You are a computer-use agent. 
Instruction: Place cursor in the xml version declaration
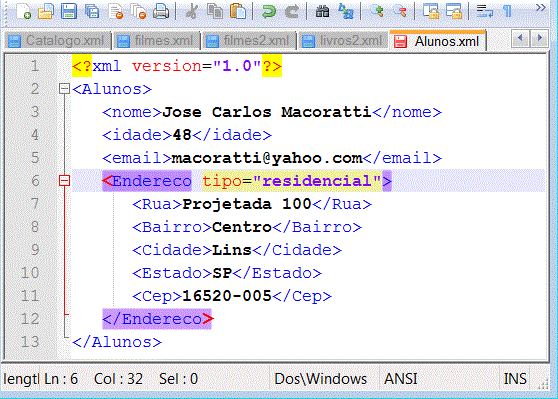[x=177, y=66]
